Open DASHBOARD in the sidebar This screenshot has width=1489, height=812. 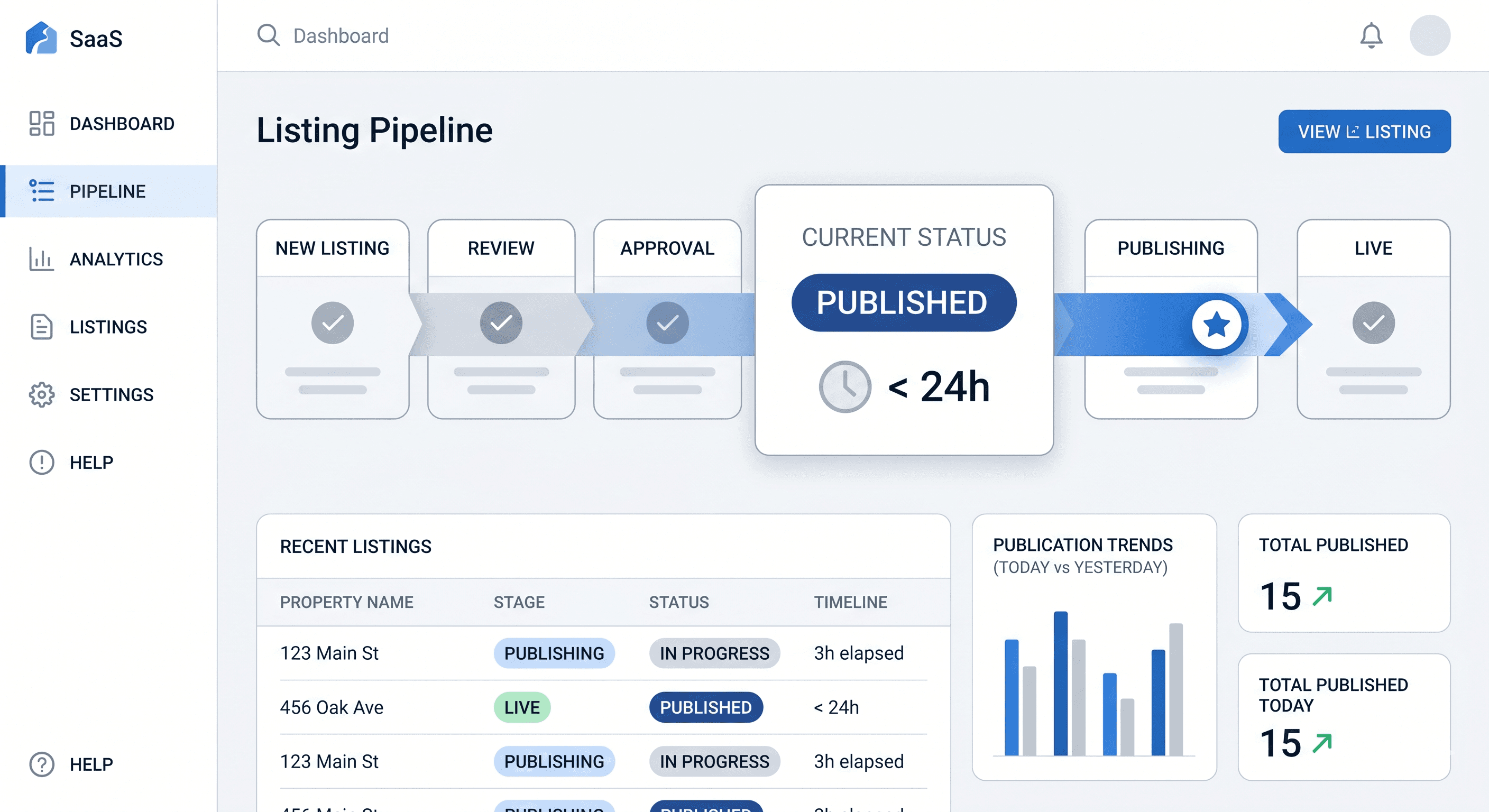coord(108,124)
